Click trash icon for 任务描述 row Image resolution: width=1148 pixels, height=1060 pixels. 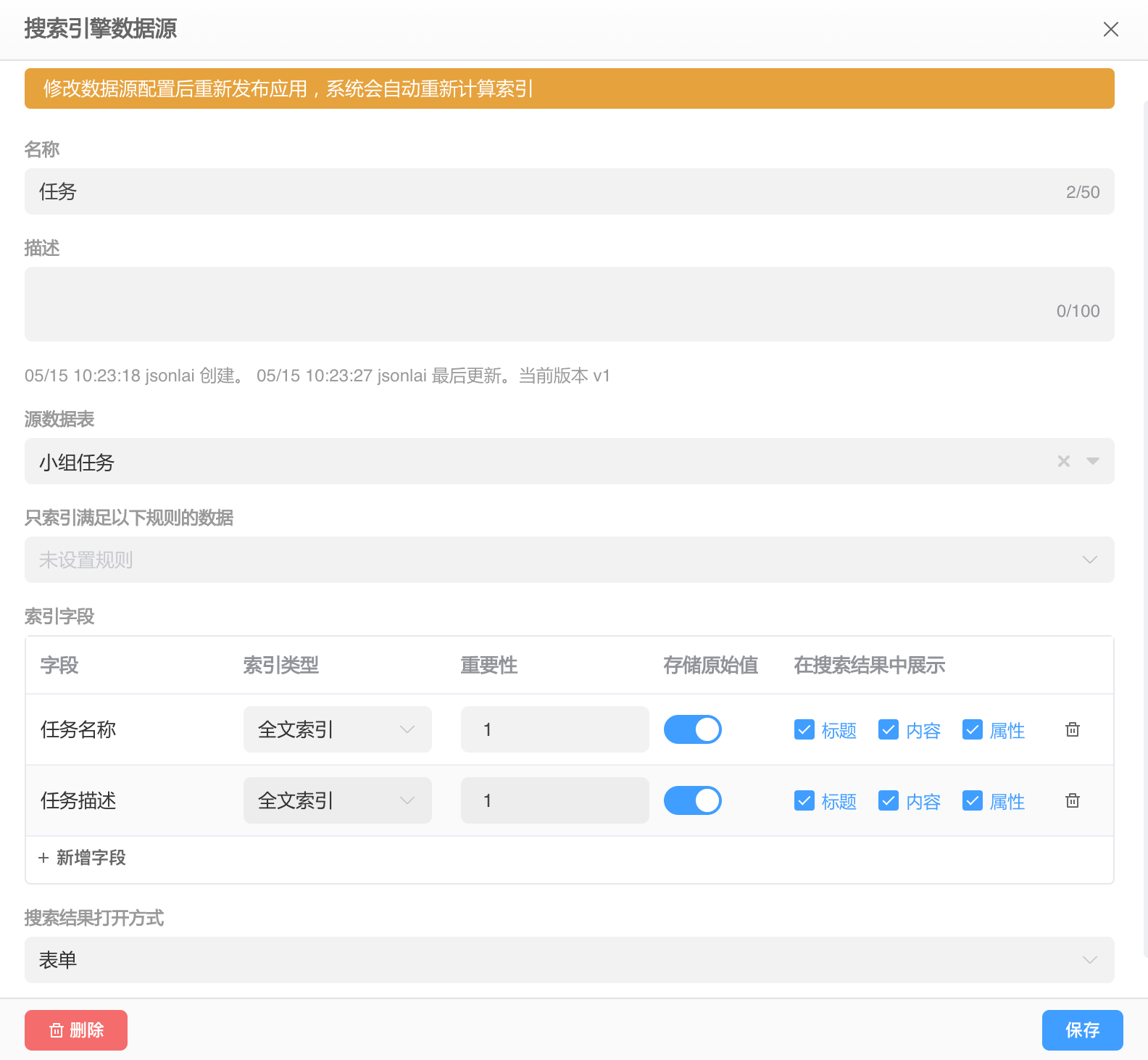click(1073, 800)
